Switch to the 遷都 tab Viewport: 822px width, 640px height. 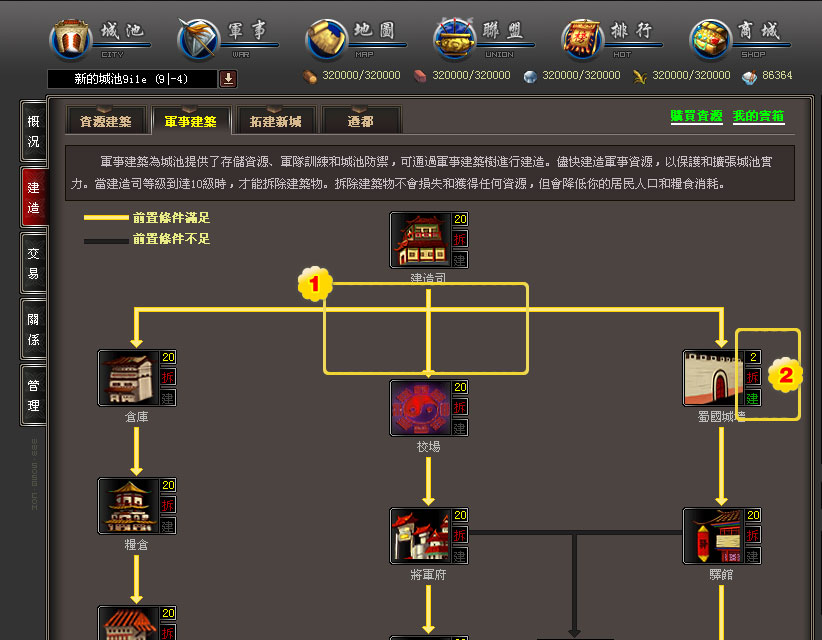coord(361,121)
